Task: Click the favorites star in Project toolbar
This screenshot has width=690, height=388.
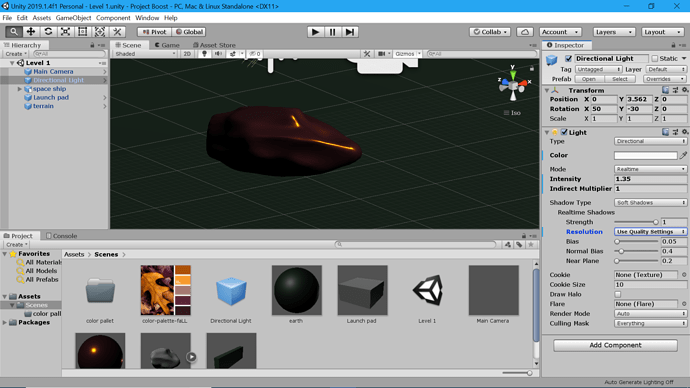Action: pos(531,245)
